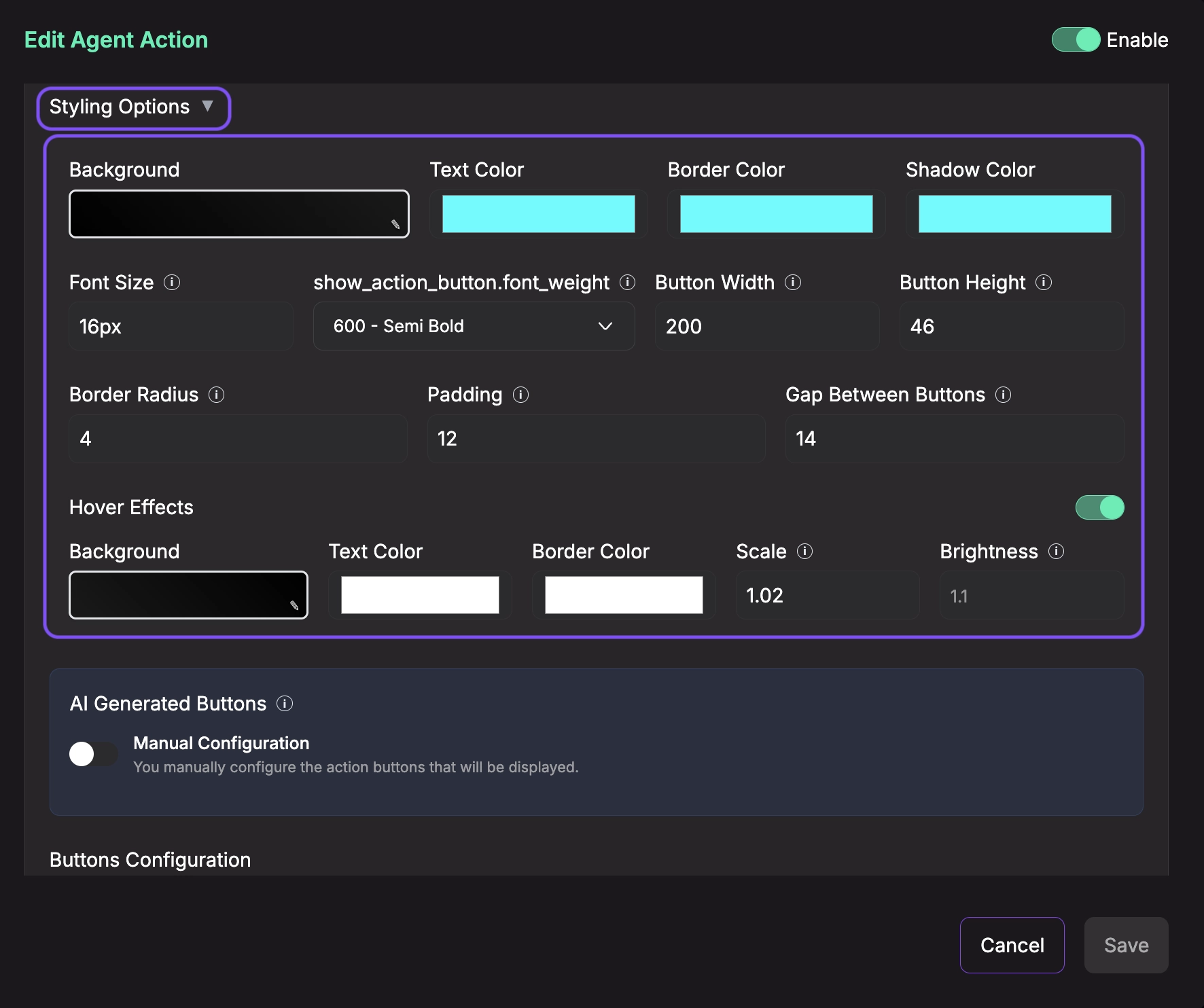Viewport: 1204px width, 1008px height.
Task: Open the cyan Text Color swatch
Action: (538, 214)
